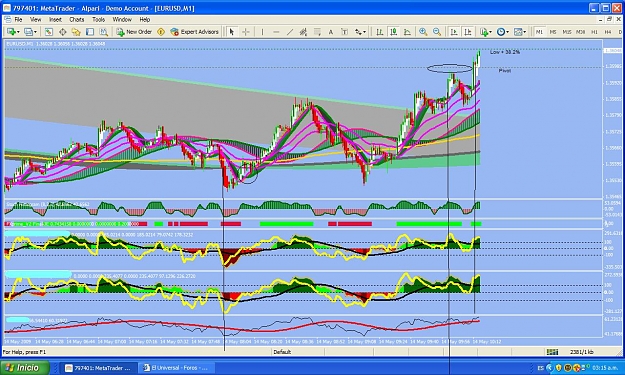Switch to El Universal - Foros taskbar item

click(x=177, y=368)
